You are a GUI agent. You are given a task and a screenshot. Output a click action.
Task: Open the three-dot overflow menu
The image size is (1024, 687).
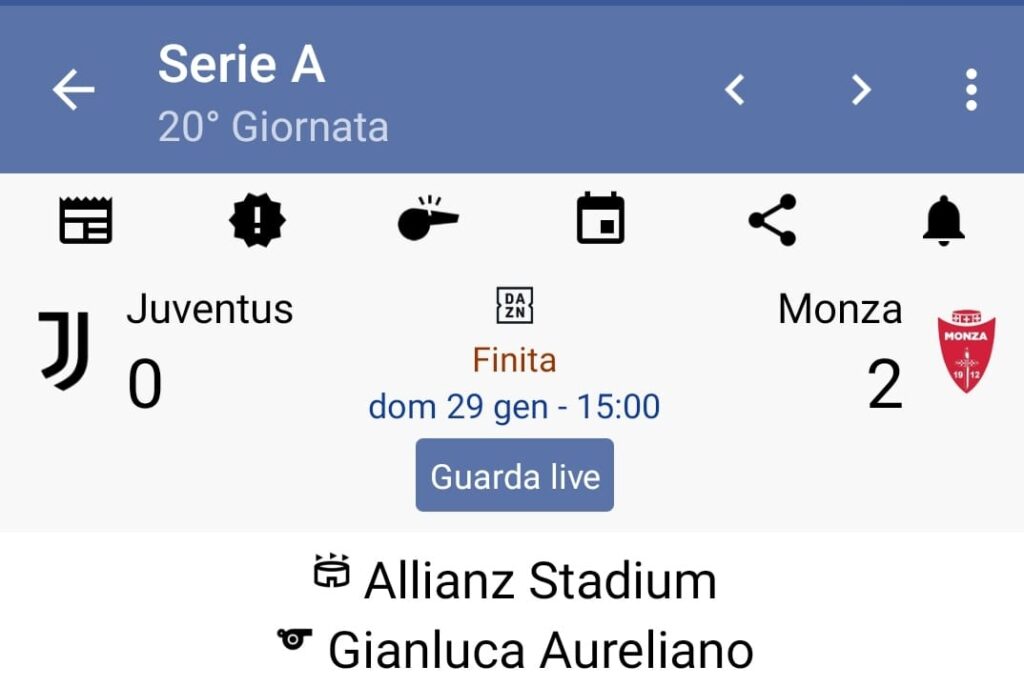point(970,90)
